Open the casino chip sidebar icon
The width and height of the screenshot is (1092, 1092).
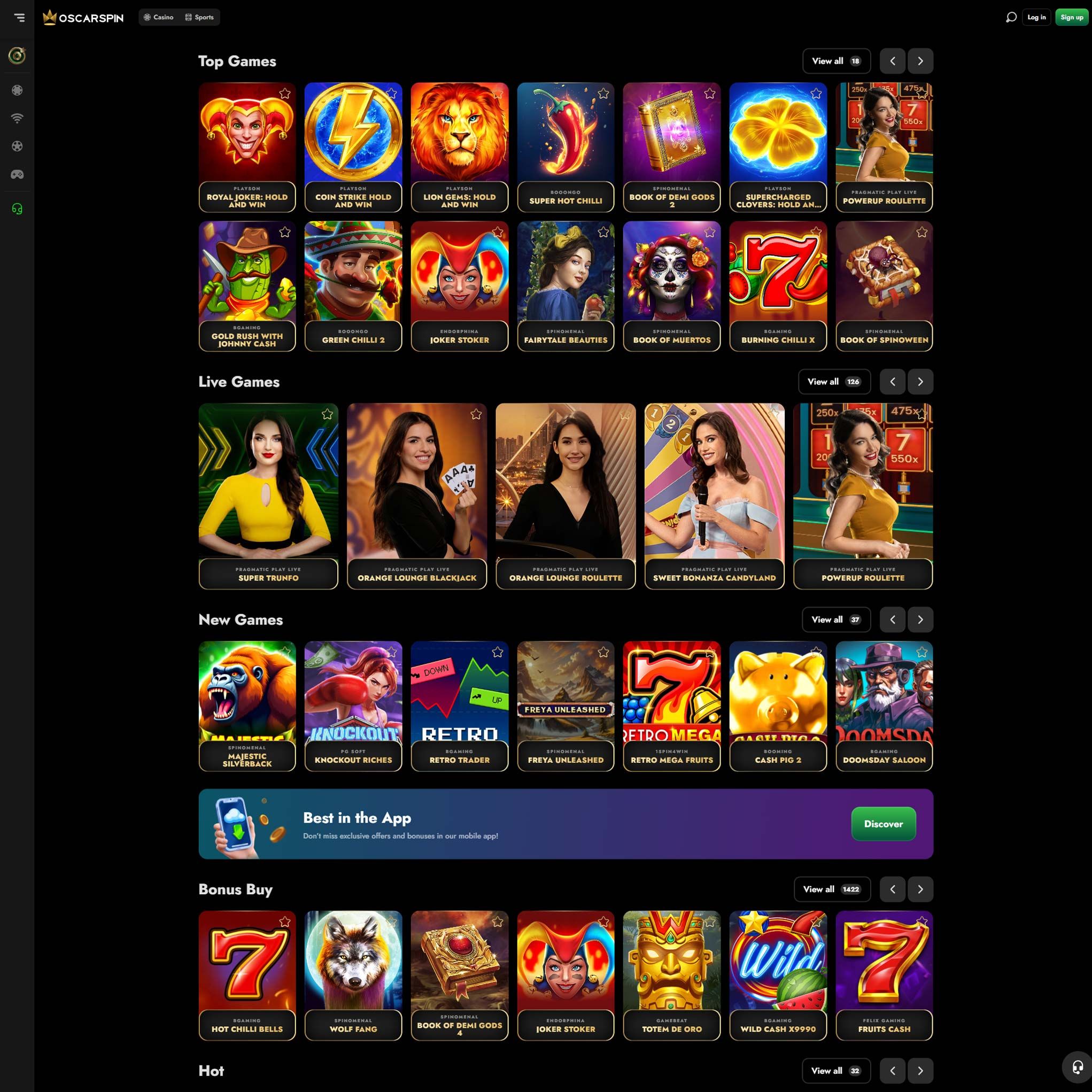[x=17, y=90]
